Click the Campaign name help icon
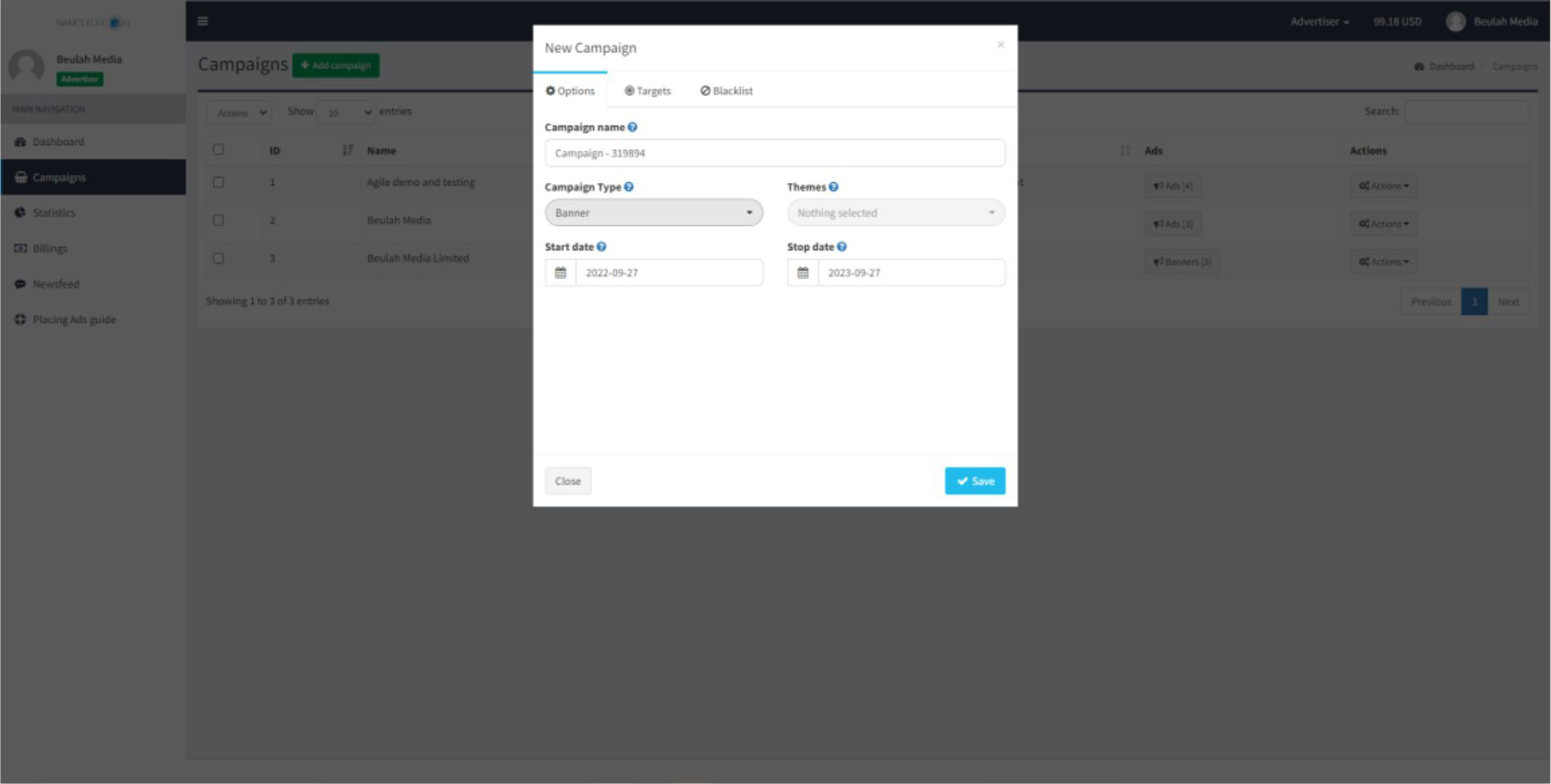This screenshot has width=1551, height=784. 632,127
